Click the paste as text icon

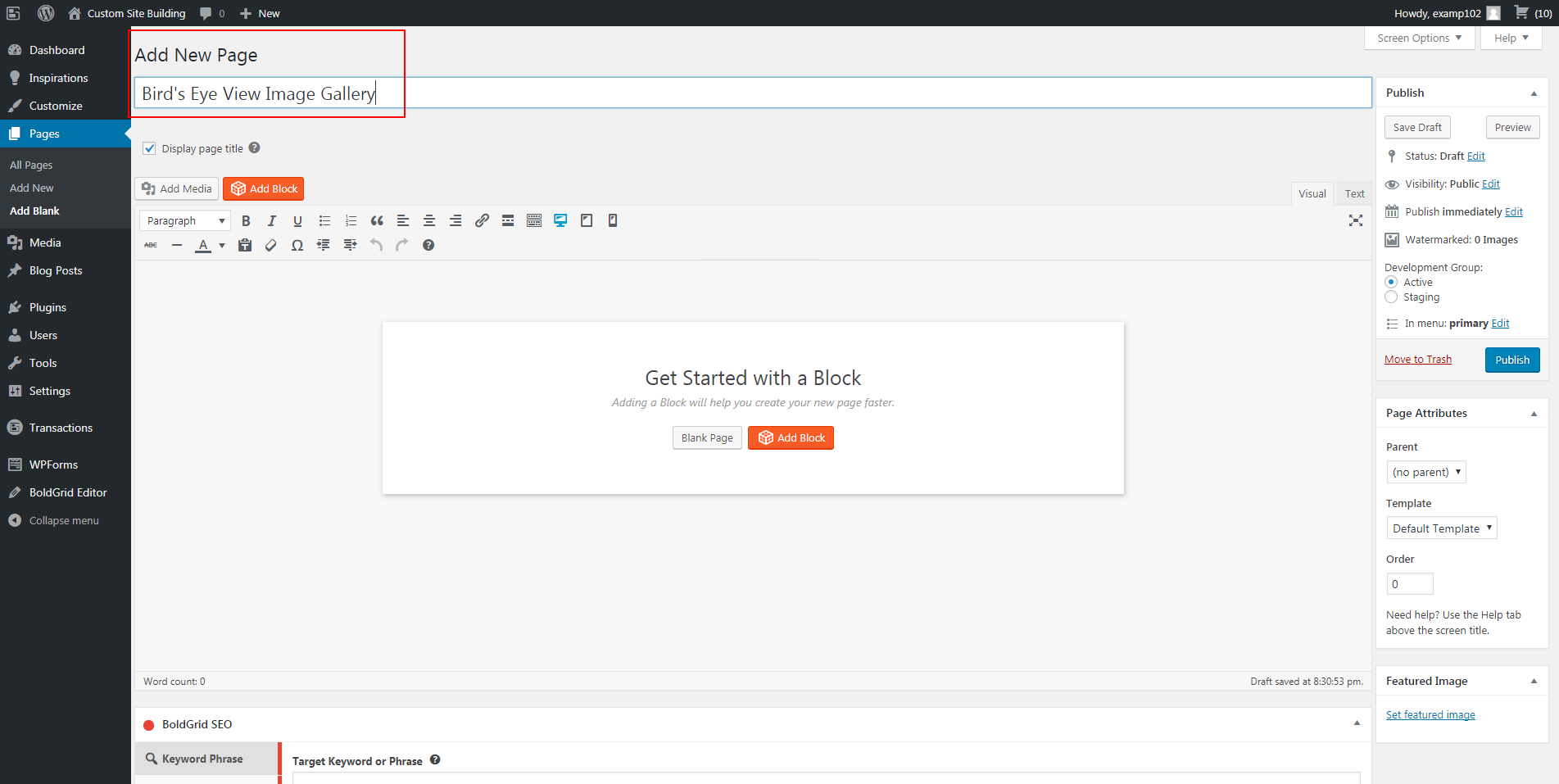click(x=245, y=245)
